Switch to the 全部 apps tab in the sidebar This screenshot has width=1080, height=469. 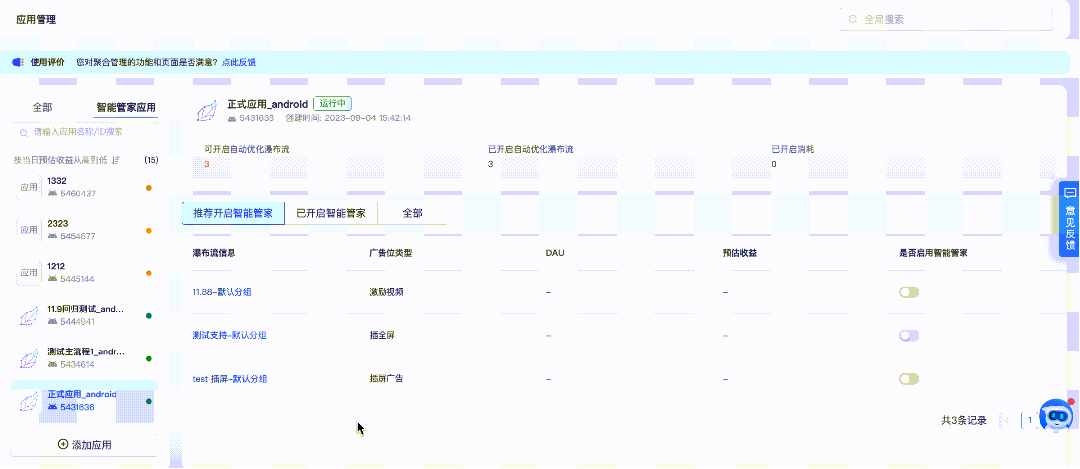42,107
